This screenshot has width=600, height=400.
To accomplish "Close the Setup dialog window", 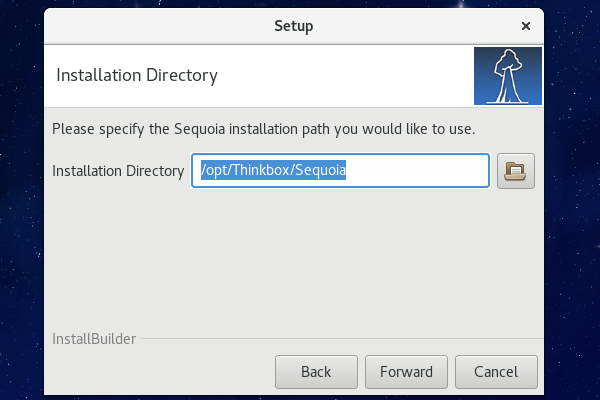I will (x=526, y=26).
